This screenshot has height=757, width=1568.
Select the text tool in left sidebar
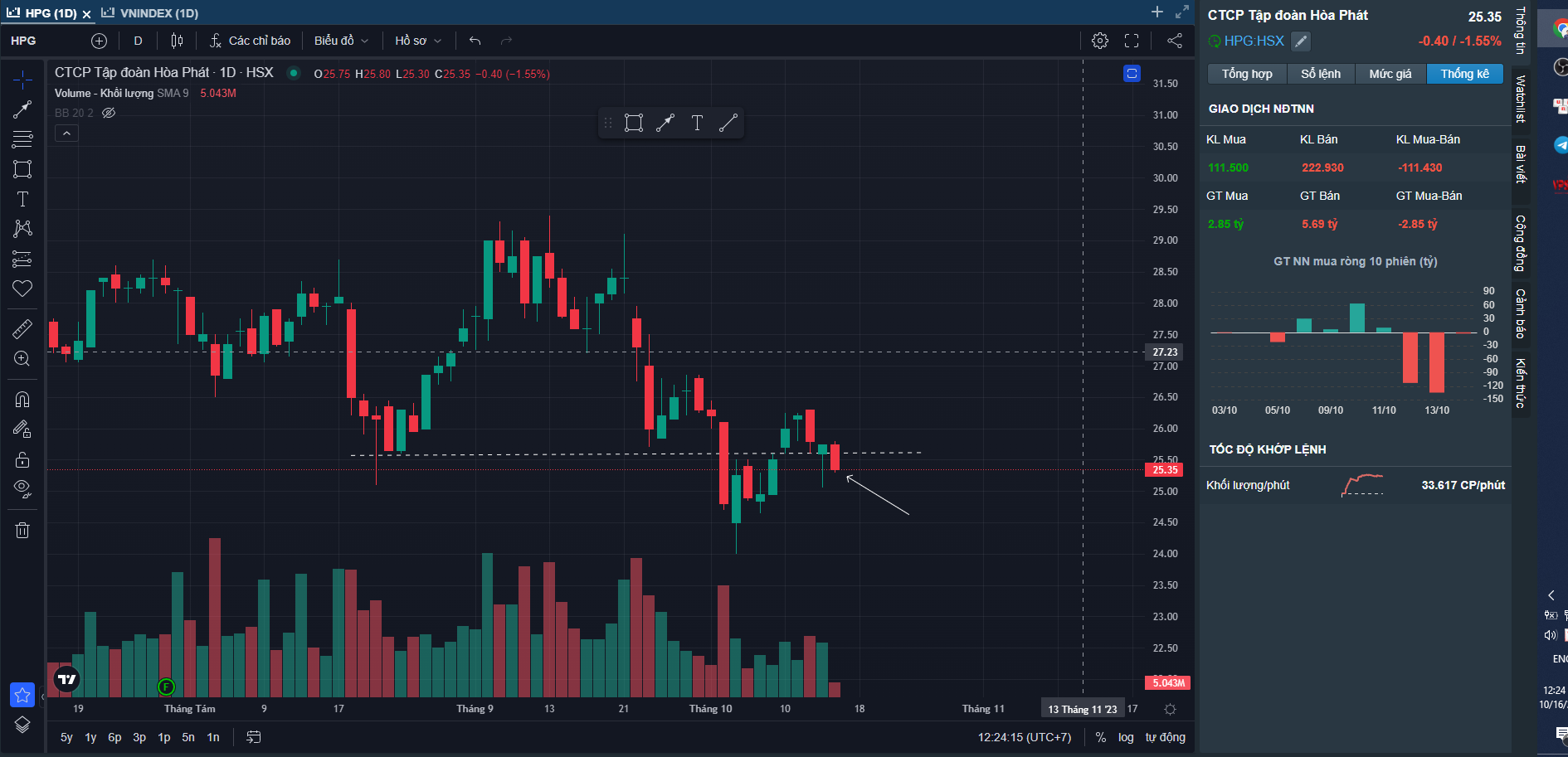point(22,199)
